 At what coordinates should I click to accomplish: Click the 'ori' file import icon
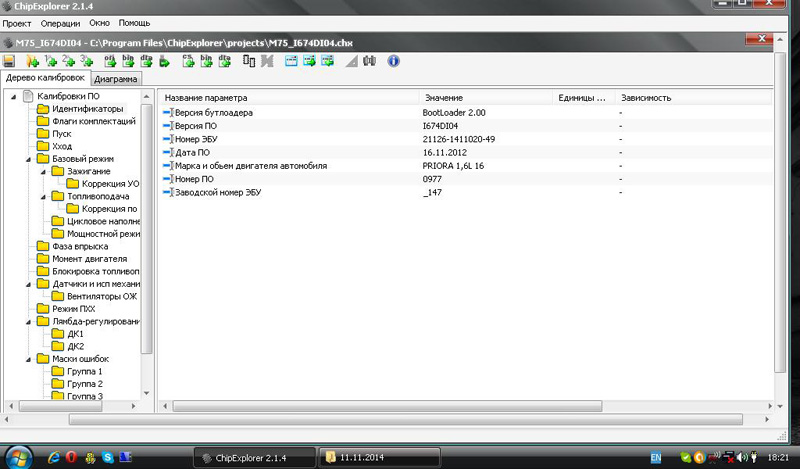[x=111, y=62]
